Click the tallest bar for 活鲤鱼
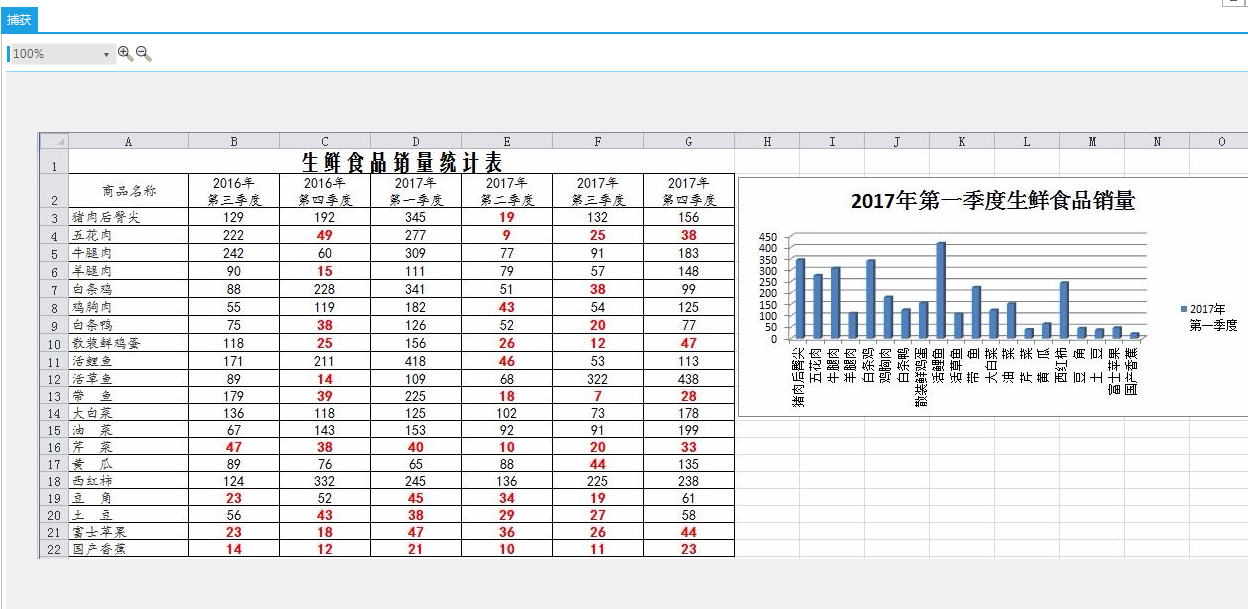The width and height of the screenshot is (1248, 609). pos(941,290)
